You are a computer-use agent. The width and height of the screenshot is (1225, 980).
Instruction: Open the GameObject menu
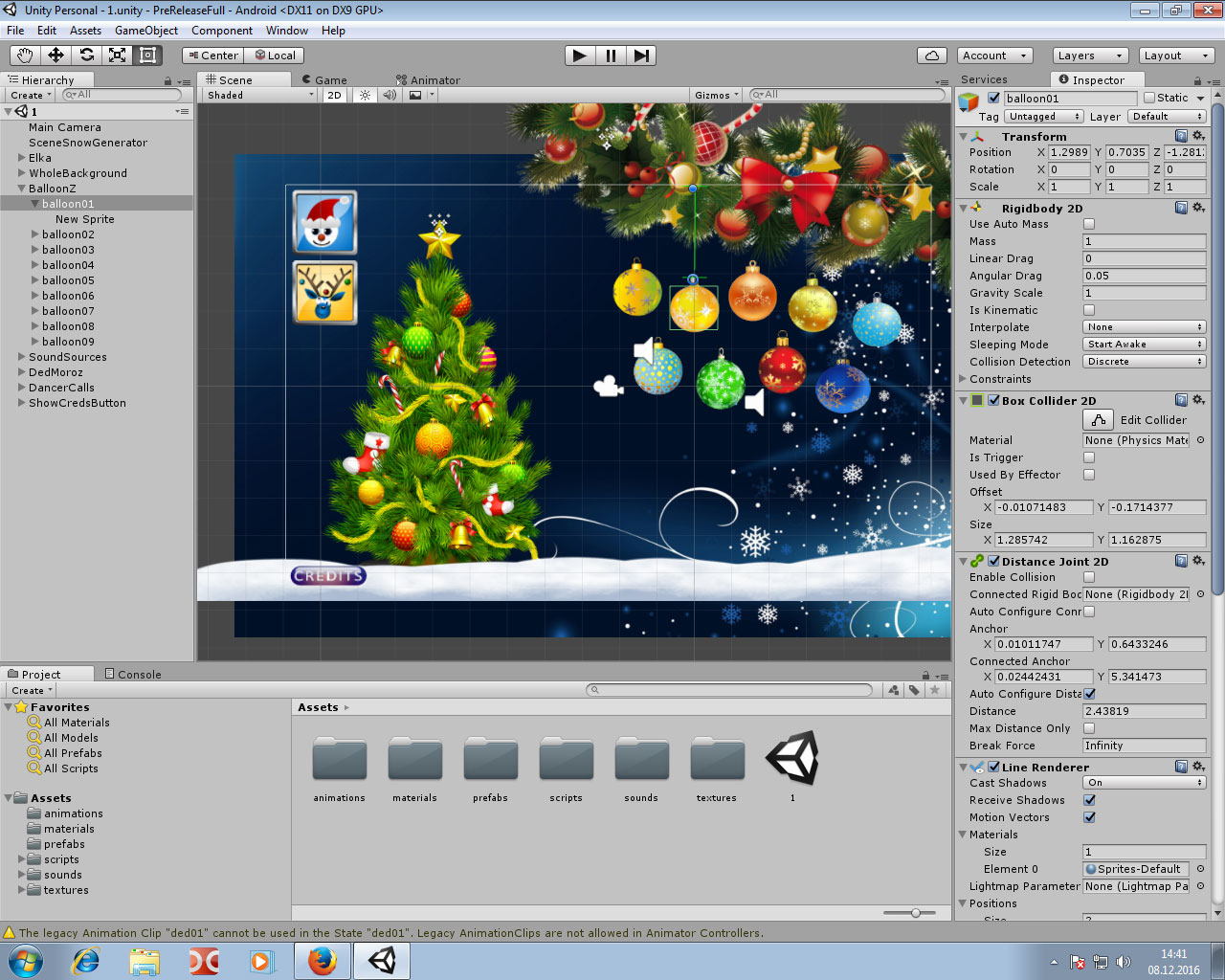click(146, 31)
